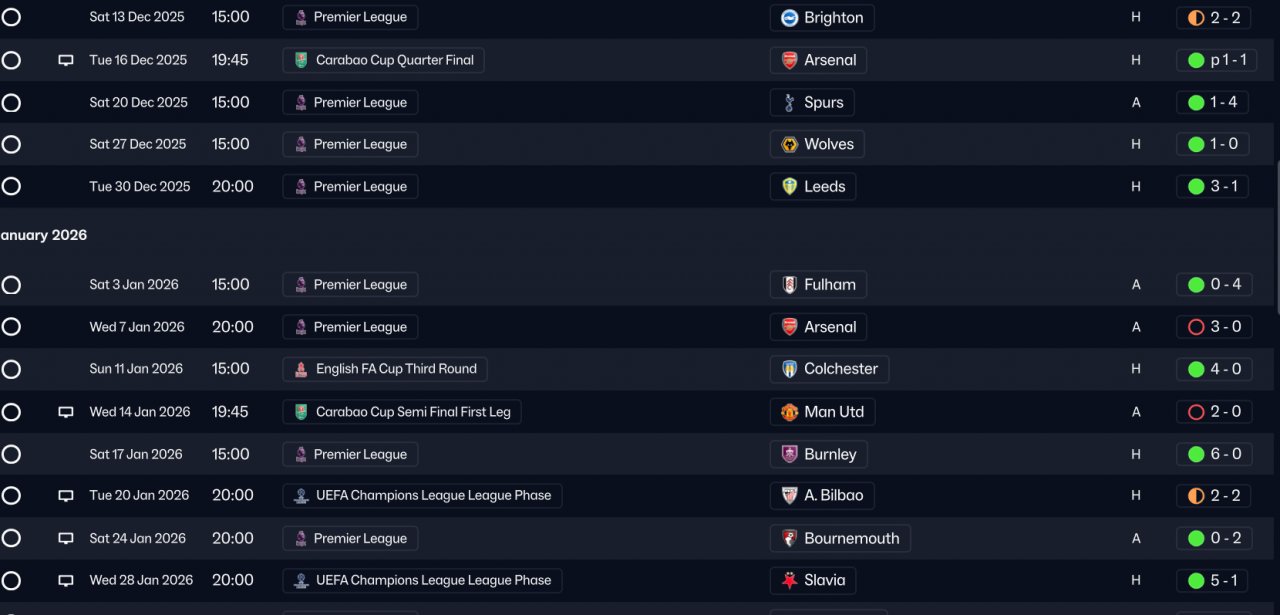Click the Slavia club badge
Image resolution: width=1280 pixels, height=615 pixels.
[x=790, y=580]
